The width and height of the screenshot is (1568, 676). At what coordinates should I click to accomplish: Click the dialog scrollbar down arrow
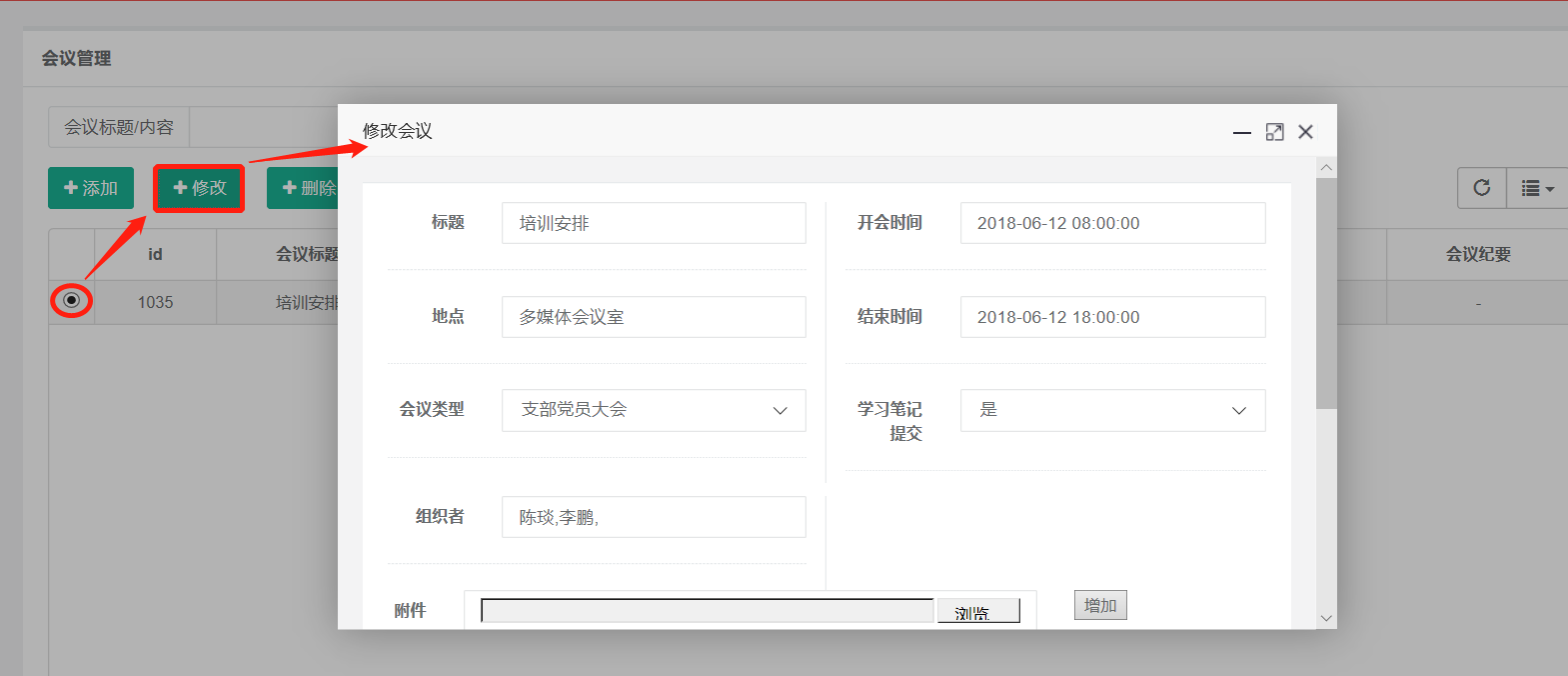[x=1326, y=618]
